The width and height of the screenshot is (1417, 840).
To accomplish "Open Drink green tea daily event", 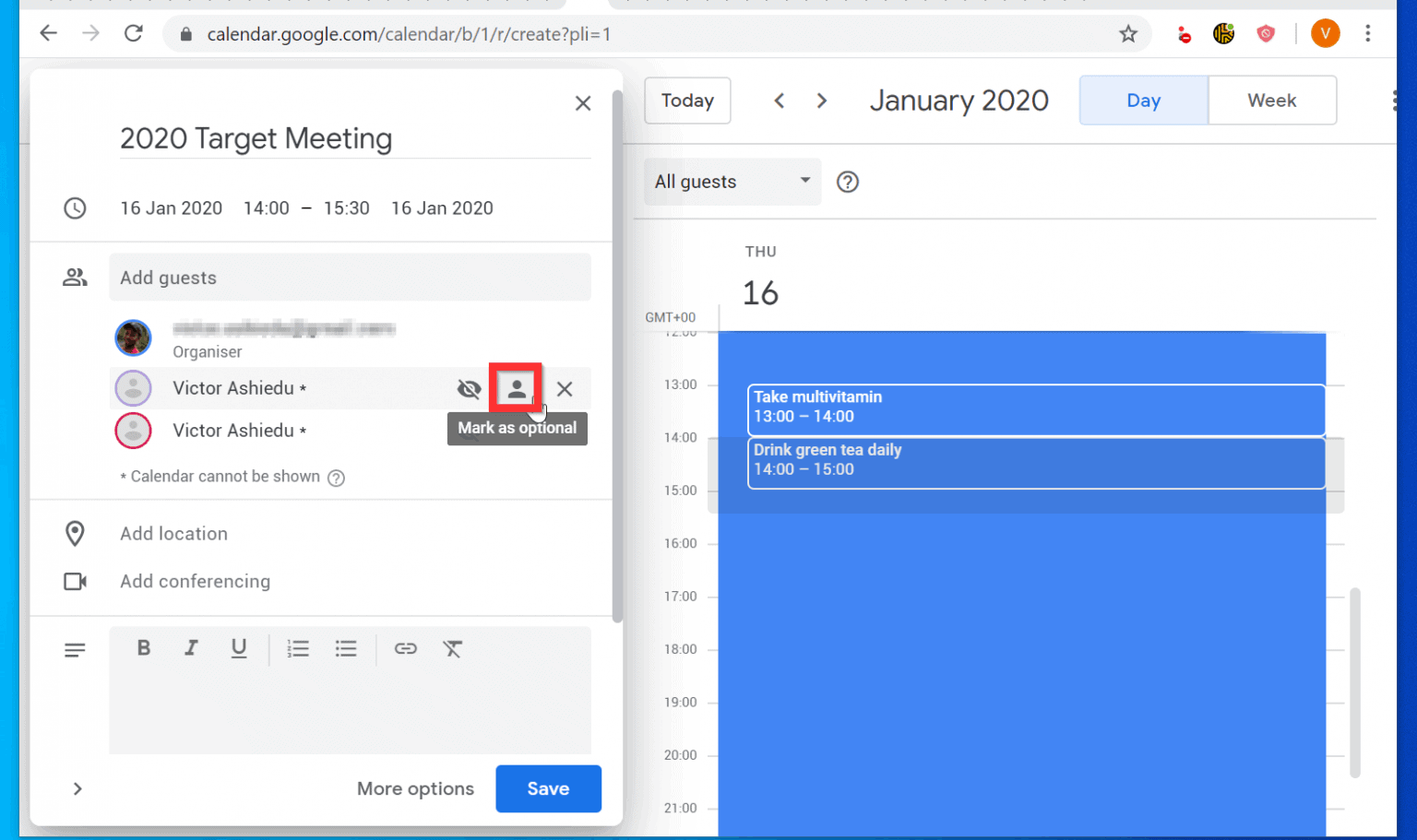I will tap(1036, 462).
